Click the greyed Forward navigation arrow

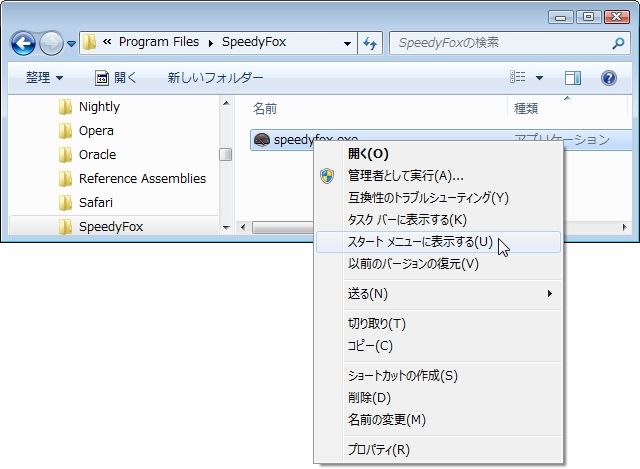coord(51,43)
